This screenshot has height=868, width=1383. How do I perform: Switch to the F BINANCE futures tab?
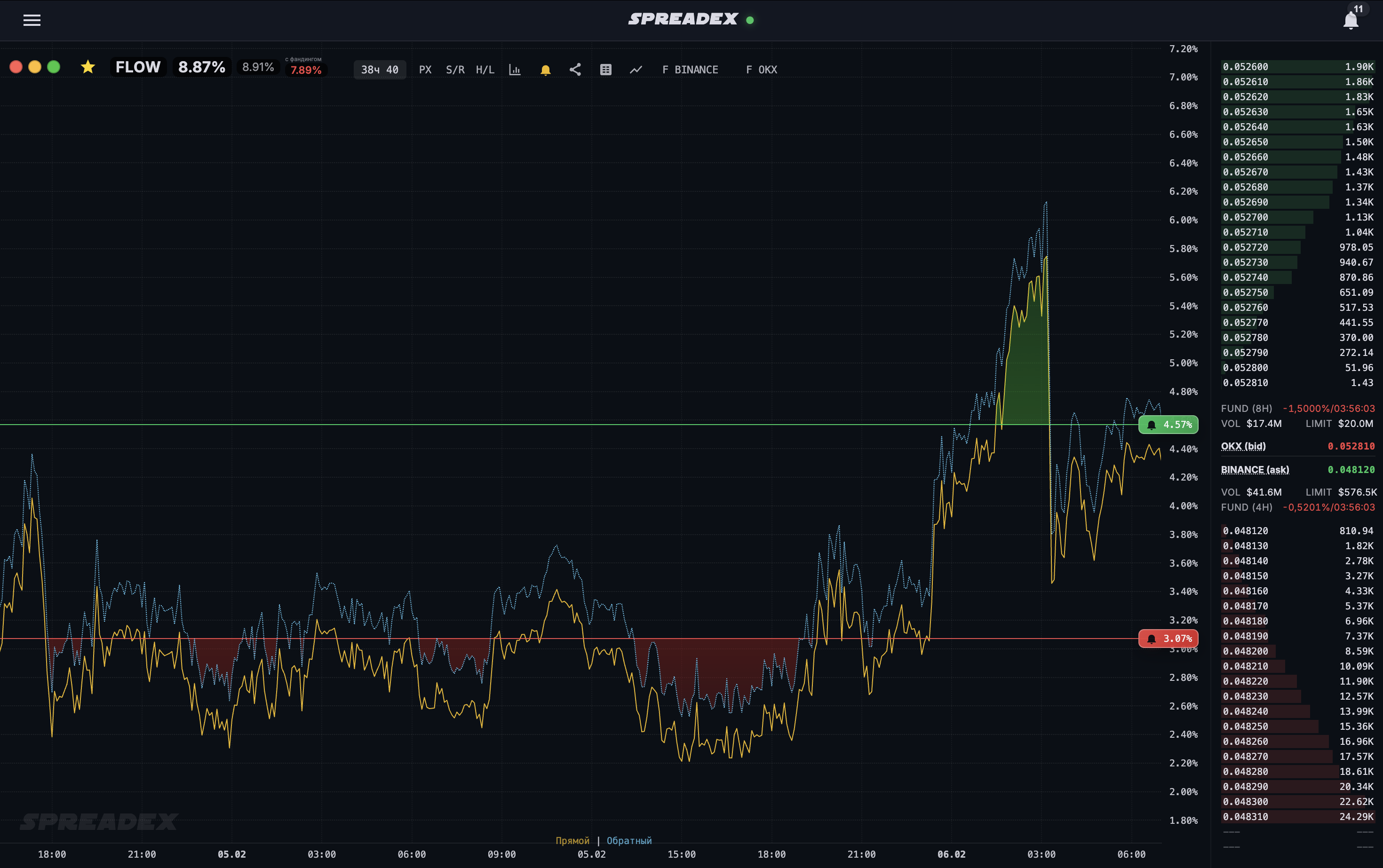click(691, 70)
